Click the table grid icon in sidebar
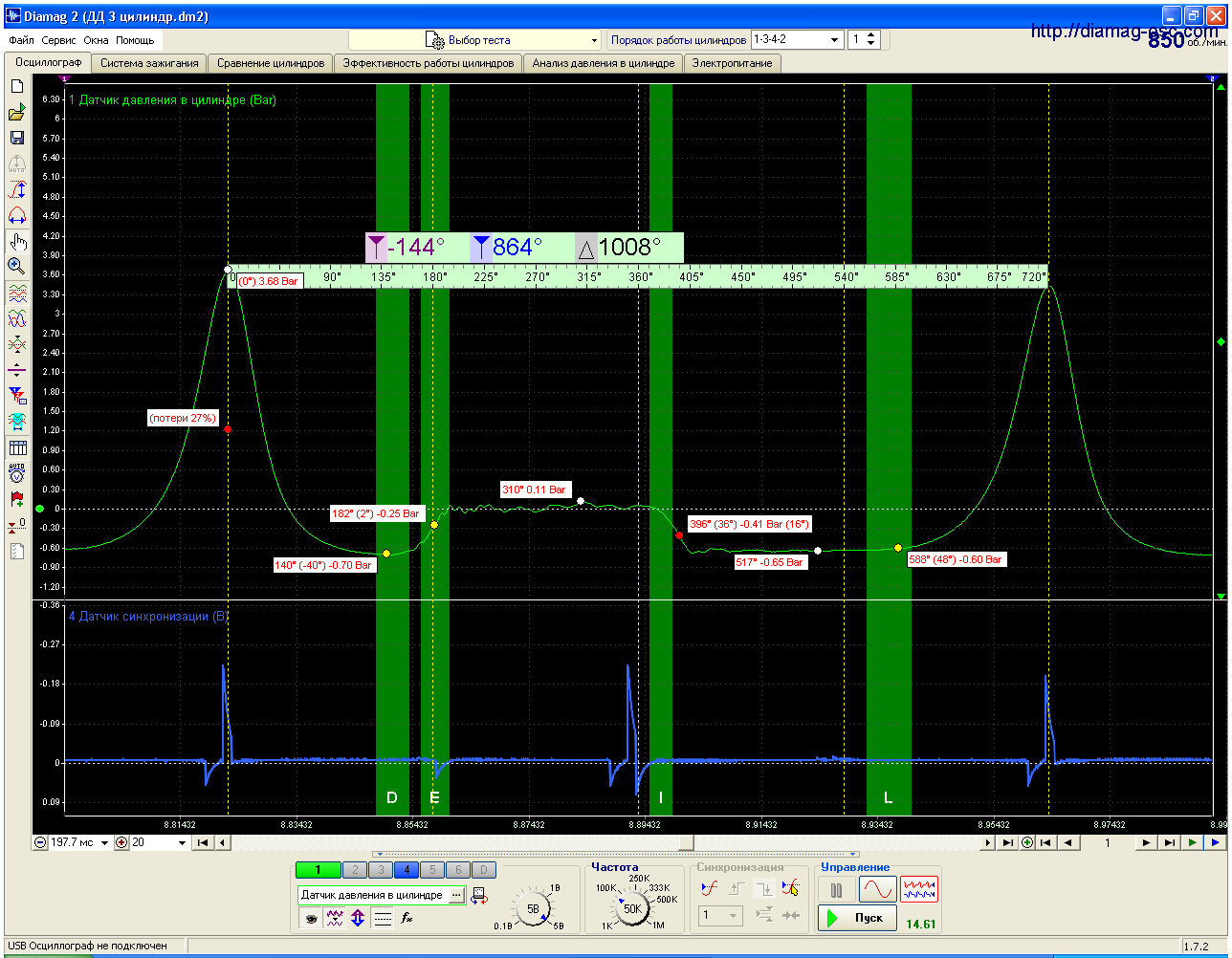The width and height of the screenshot is (1232, 958). pyautogui.click(x=16, y=447)
